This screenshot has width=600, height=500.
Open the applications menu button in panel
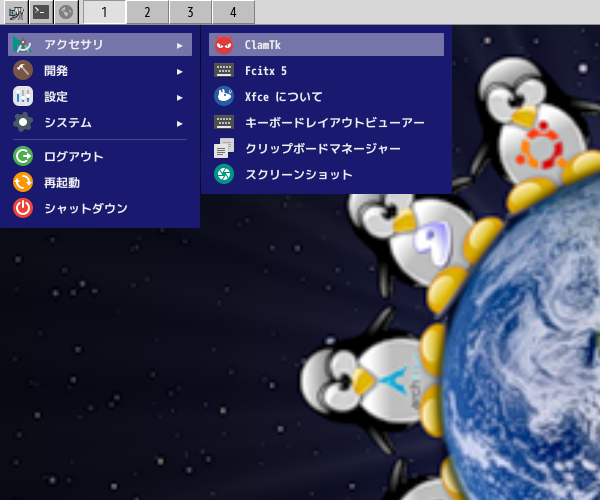(x=16, y=13)
